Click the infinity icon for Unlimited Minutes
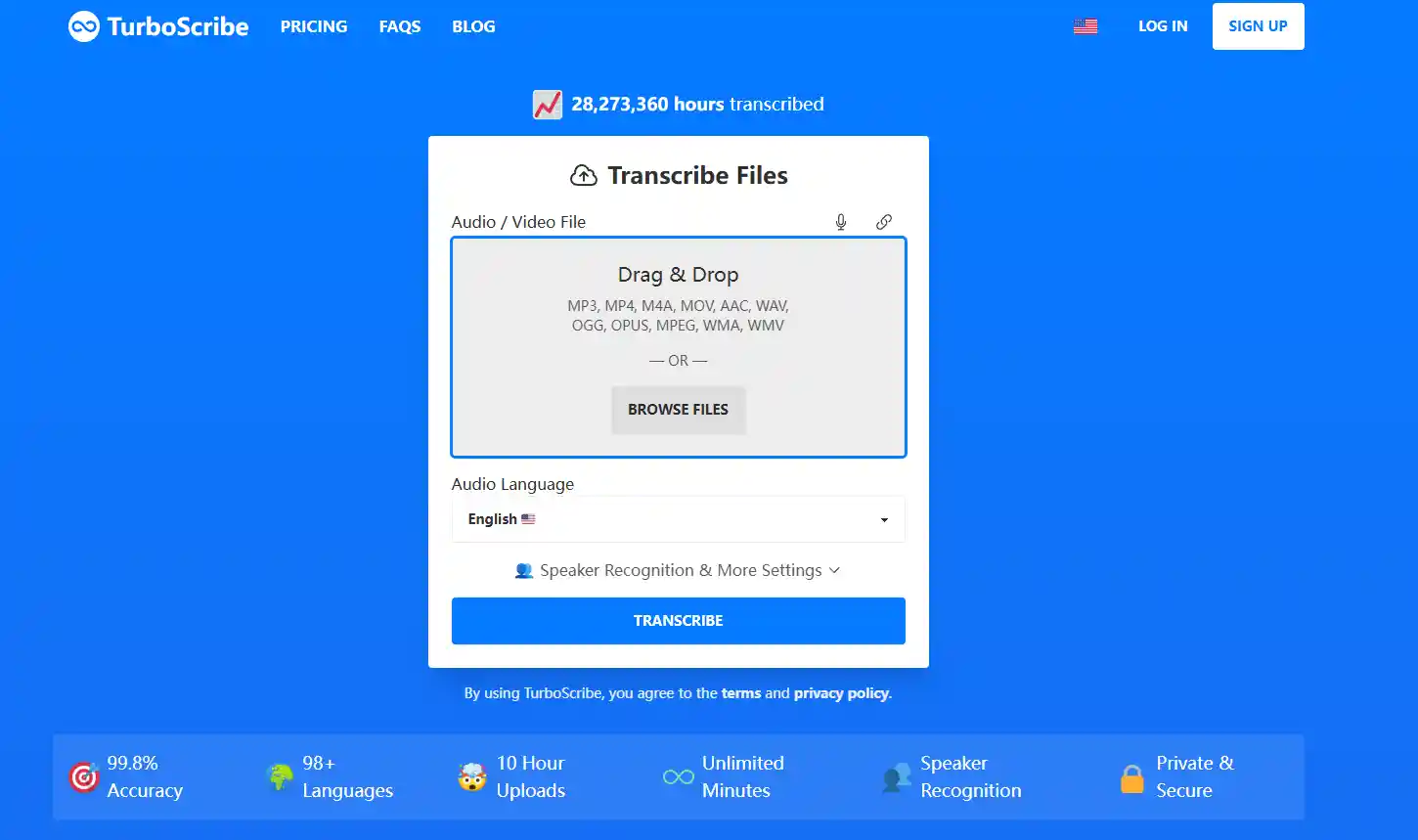The image size is (1418, 840). (x=677, y=776)
